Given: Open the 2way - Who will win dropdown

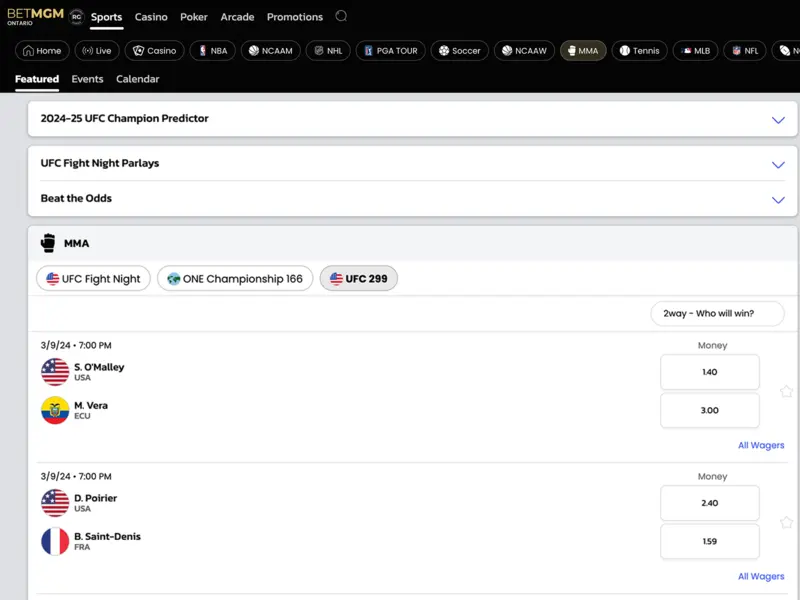Looking at the screenshot, I should [x=717, y=314].
